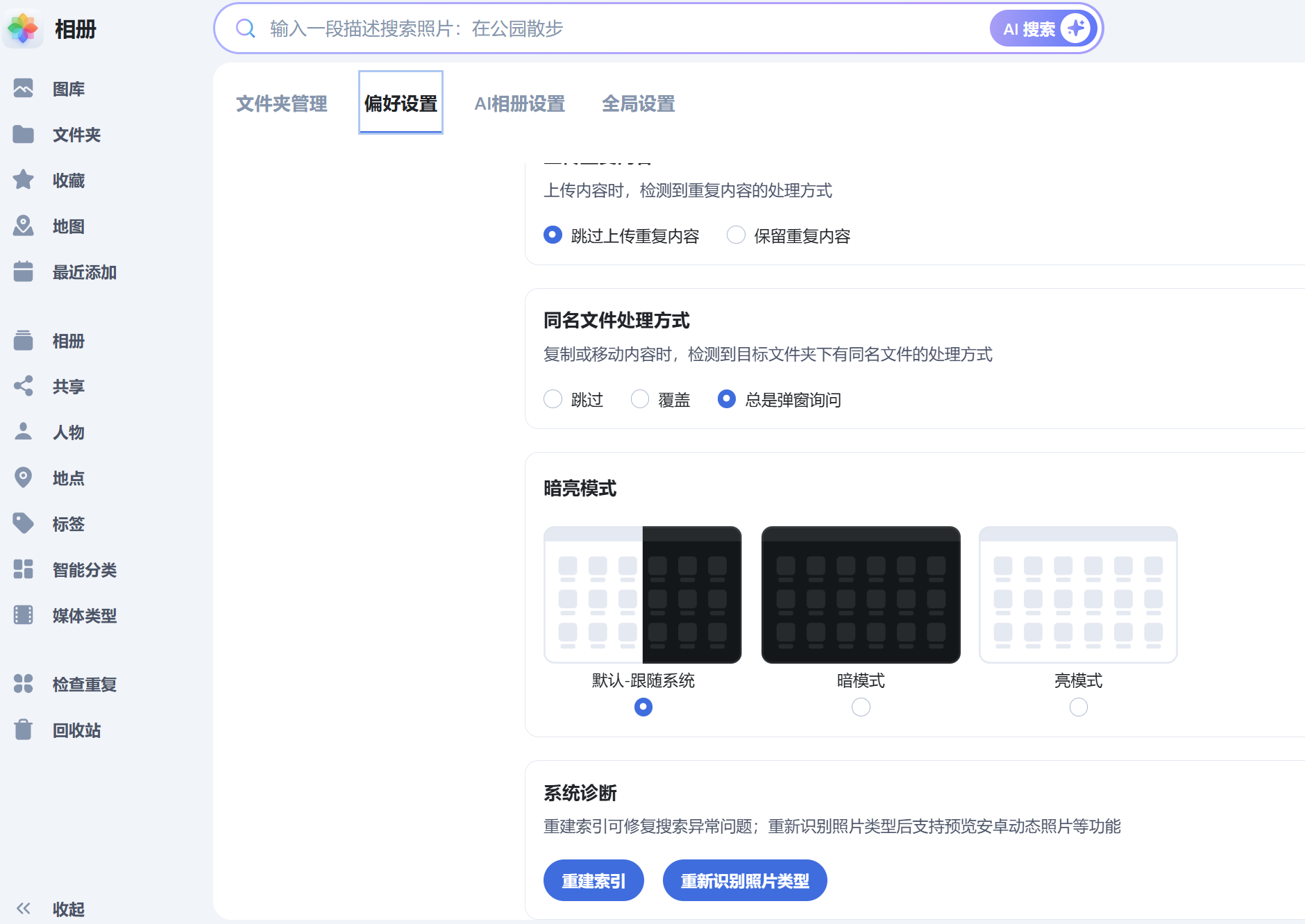Screen dimensions: 1305x924
Task: Select 暗模式 dark mode radio button
Action: [861, 707]
